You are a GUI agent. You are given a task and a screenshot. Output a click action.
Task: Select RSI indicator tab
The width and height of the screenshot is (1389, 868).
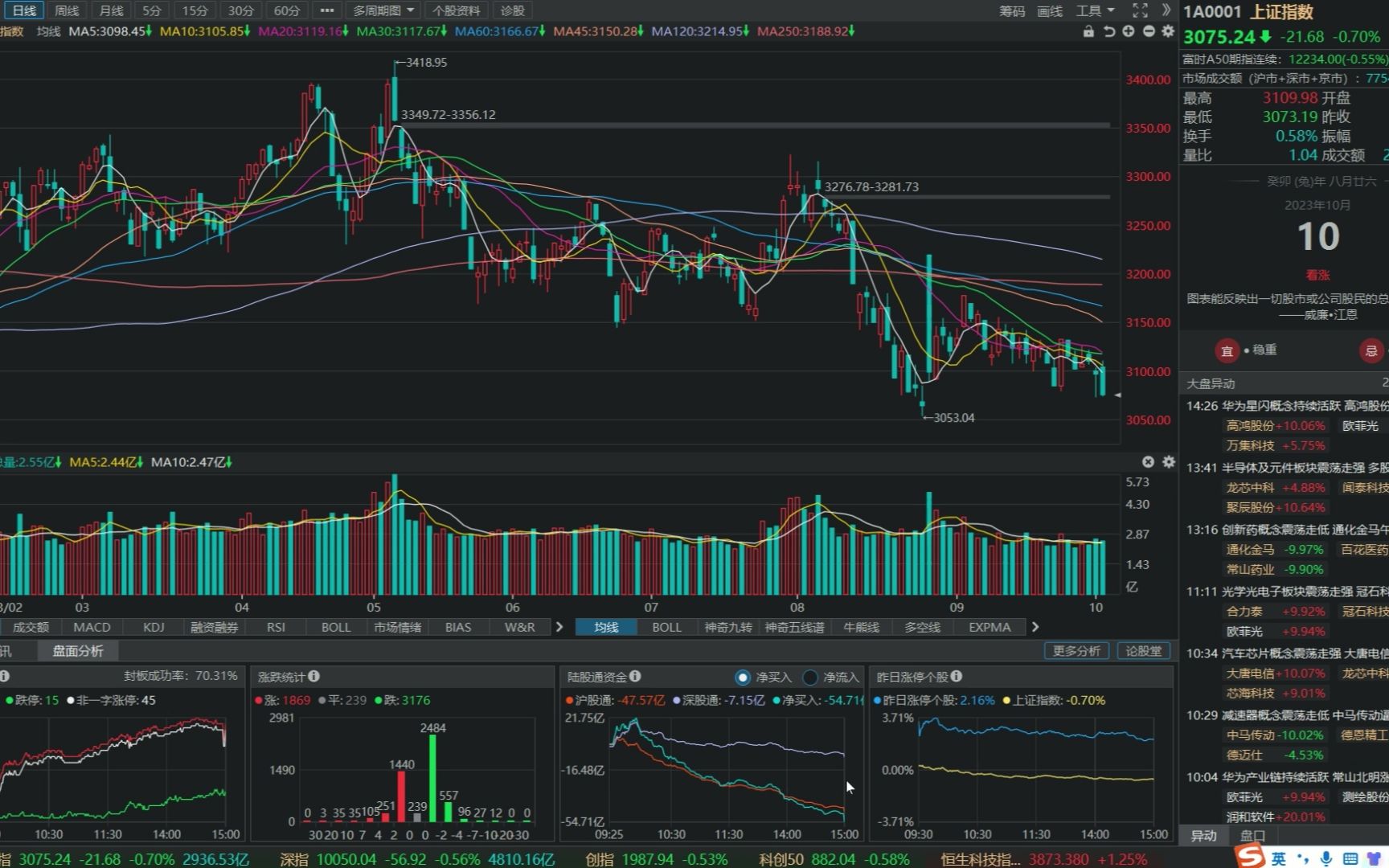(276, 627)
